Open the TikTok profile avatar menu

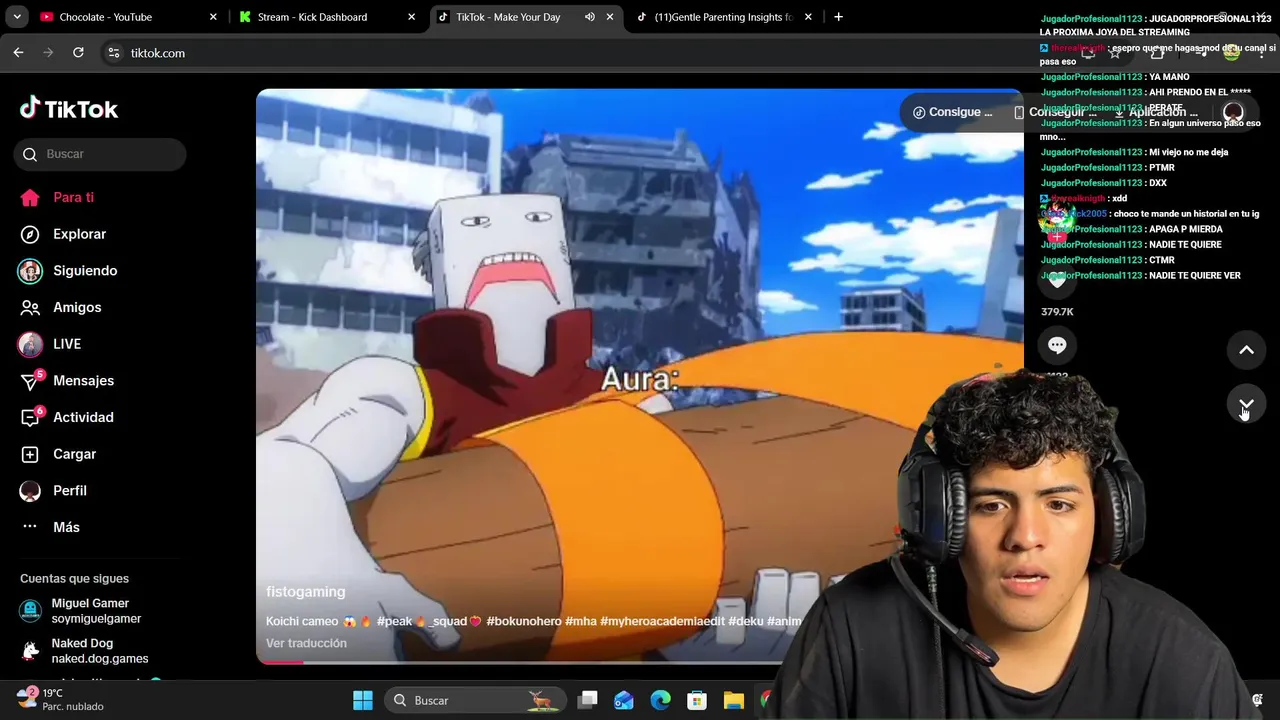1233,112
